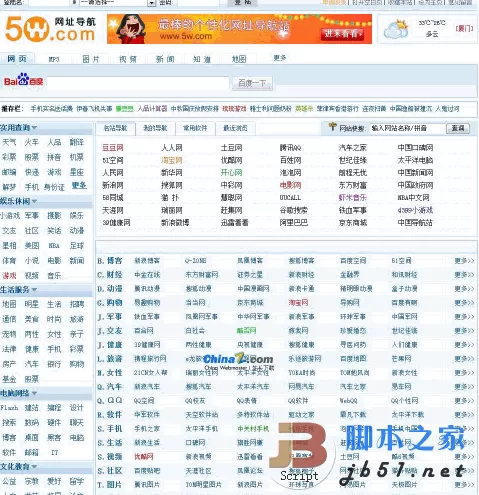Click 更多>> on the B. 博客 row
Viewport: 479px width, 495px height.
(464, 261)
